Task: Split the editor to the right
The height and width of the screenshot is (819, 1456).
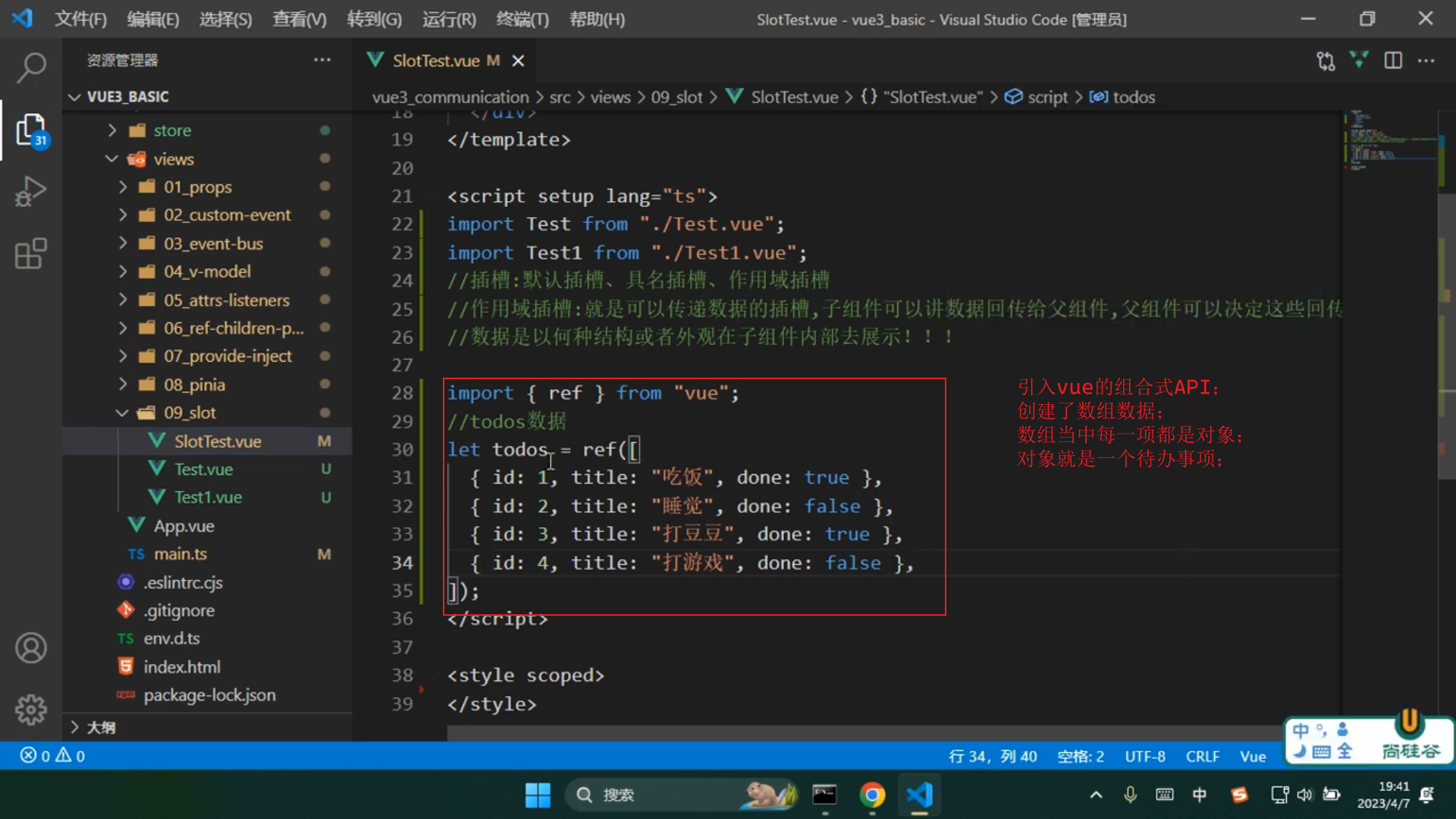Action: coord(1393,60)
